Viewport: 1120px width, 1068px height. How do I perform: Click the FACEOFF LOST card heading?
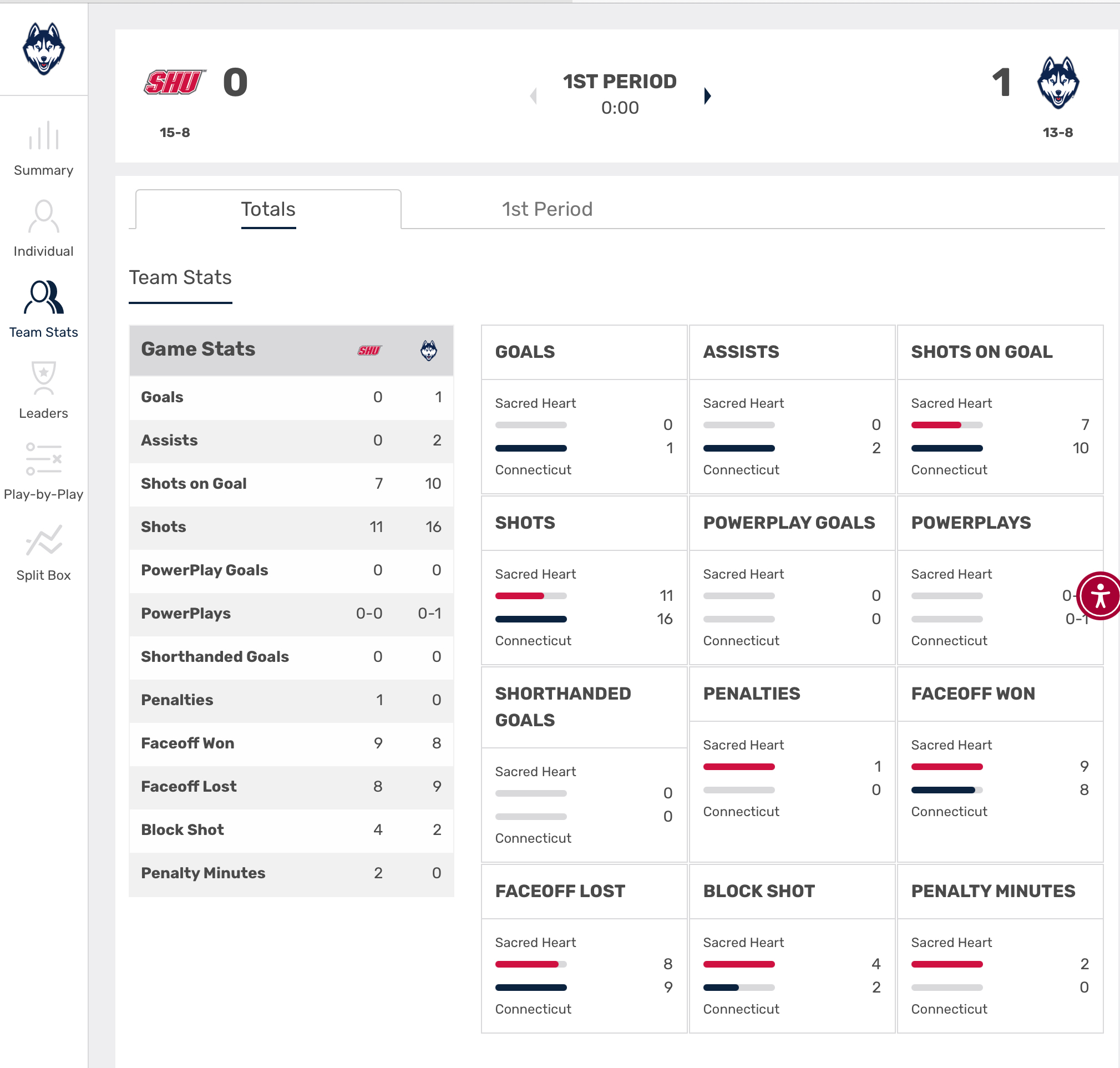[x=560, y=891]
